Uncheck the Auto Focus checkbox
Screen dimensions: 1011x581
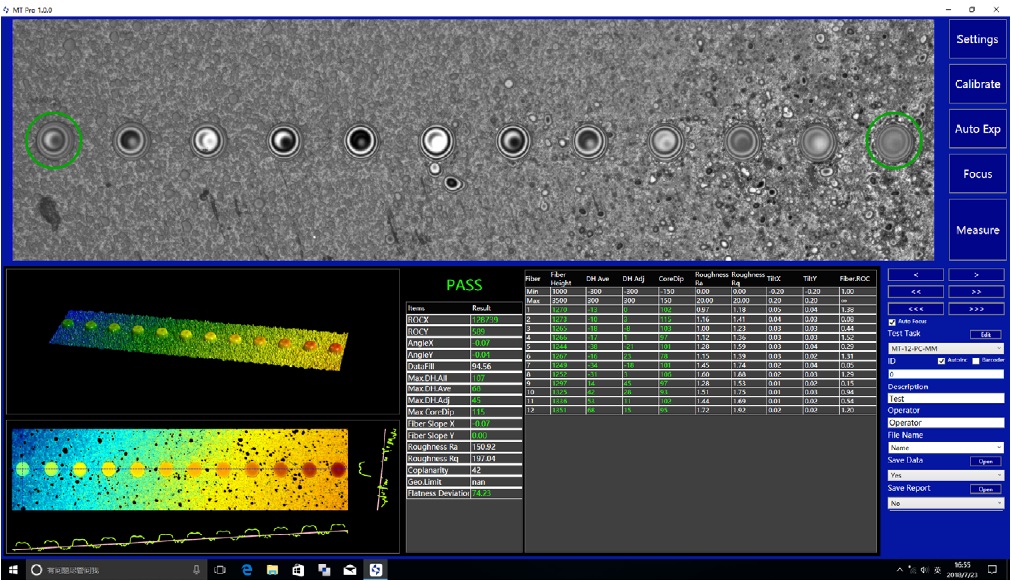[x=893, y=322]
